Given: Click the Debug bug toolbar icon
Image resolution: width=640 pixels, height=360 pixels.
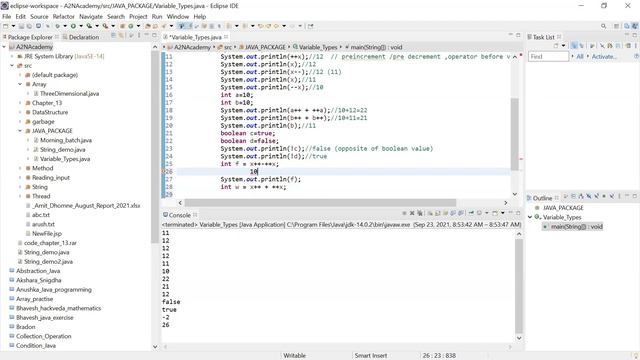Looking at the screenshot, I should (57, 26).
